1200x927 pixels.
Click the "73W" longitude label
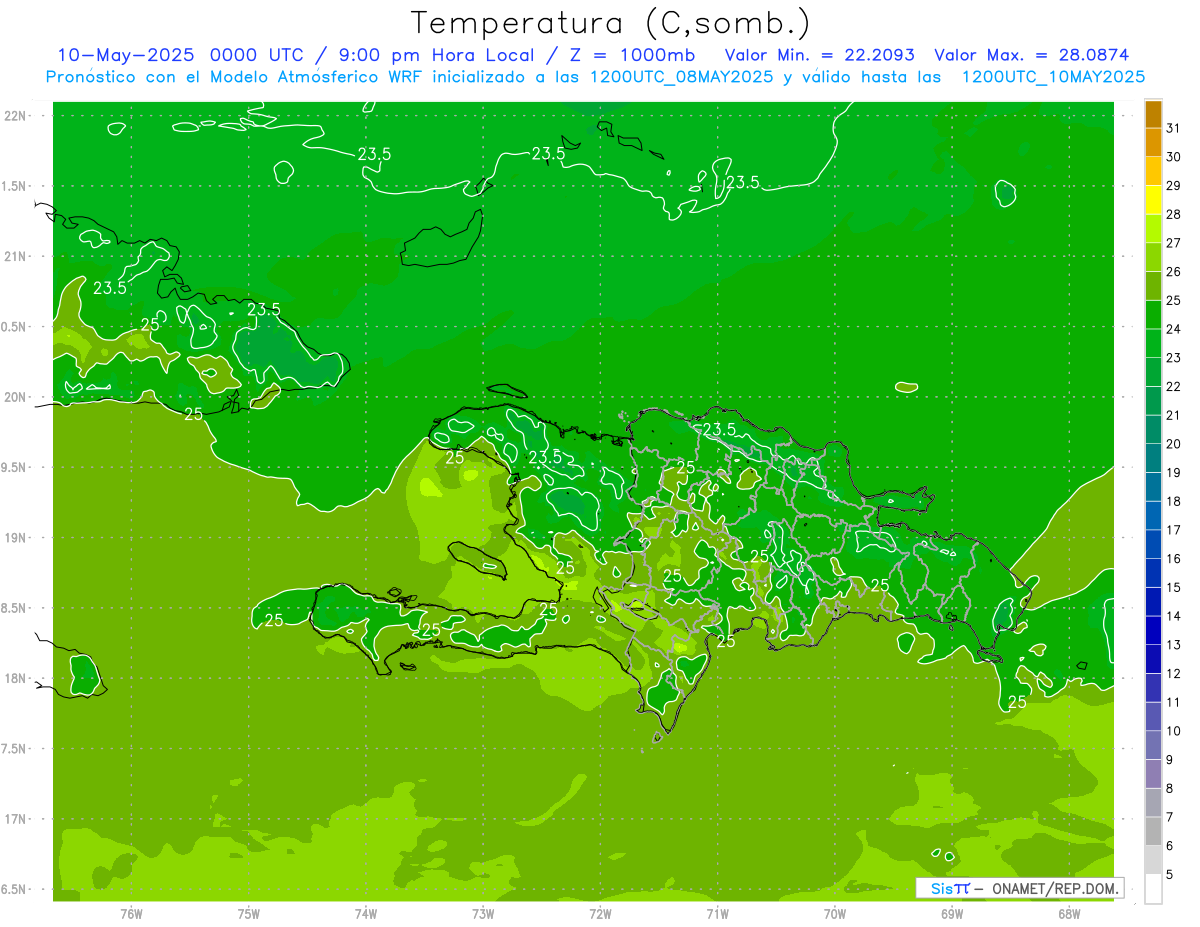pos(483,913)
